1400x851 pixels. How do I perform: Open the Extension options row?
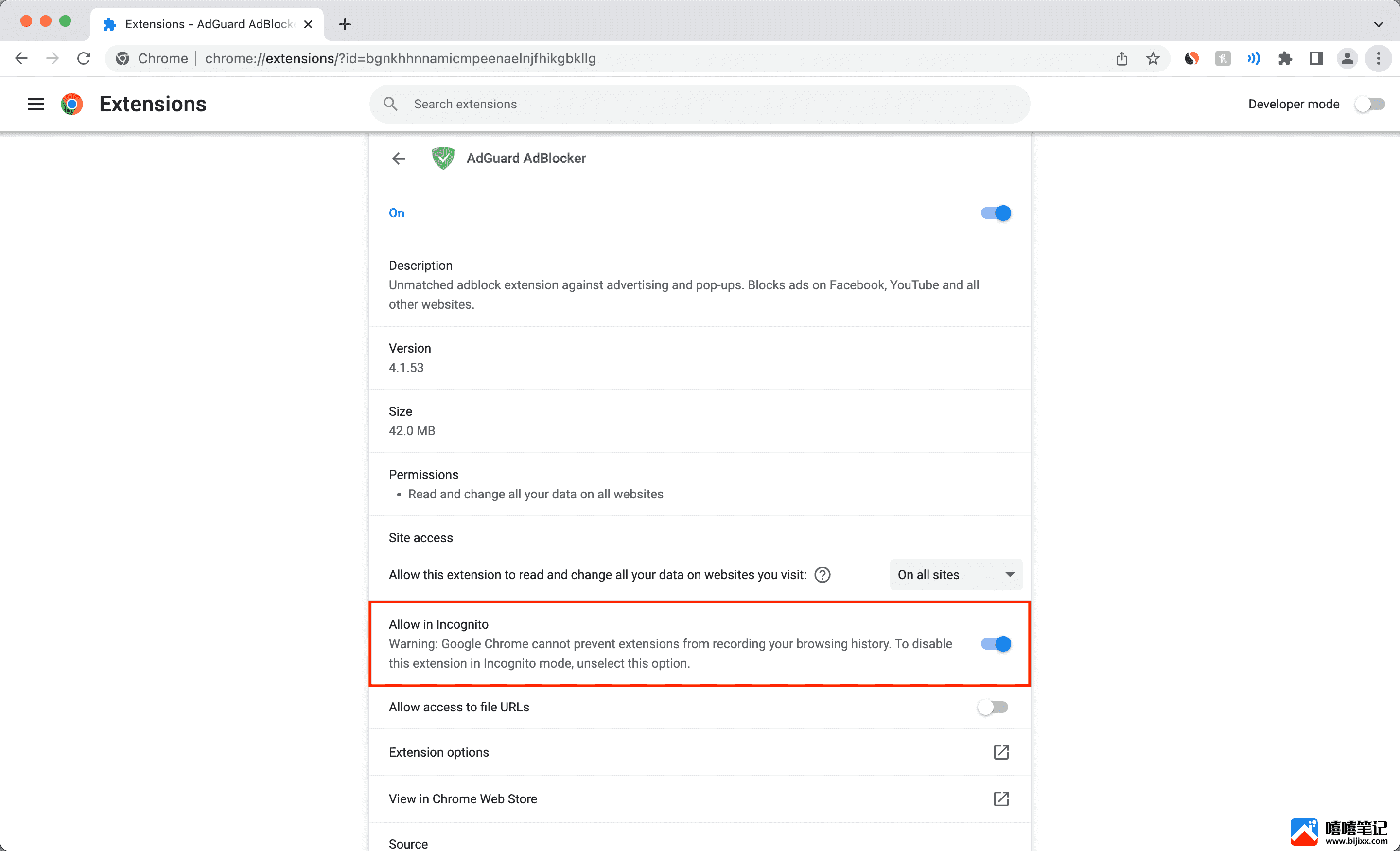coord(700,752)
